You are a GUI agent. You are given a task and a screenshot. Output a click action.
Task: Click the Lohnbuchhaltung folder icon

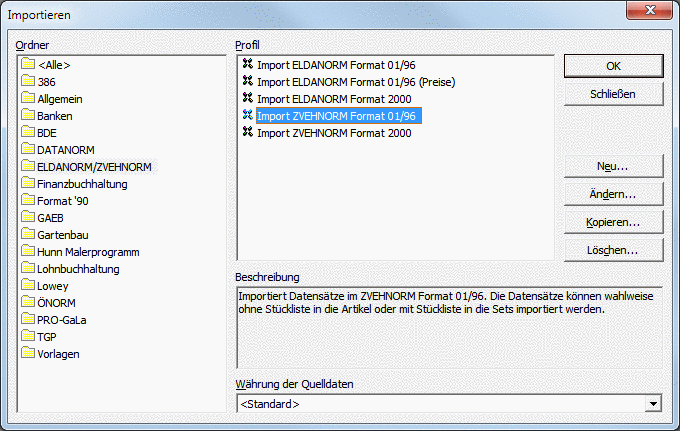coord(28,268)
